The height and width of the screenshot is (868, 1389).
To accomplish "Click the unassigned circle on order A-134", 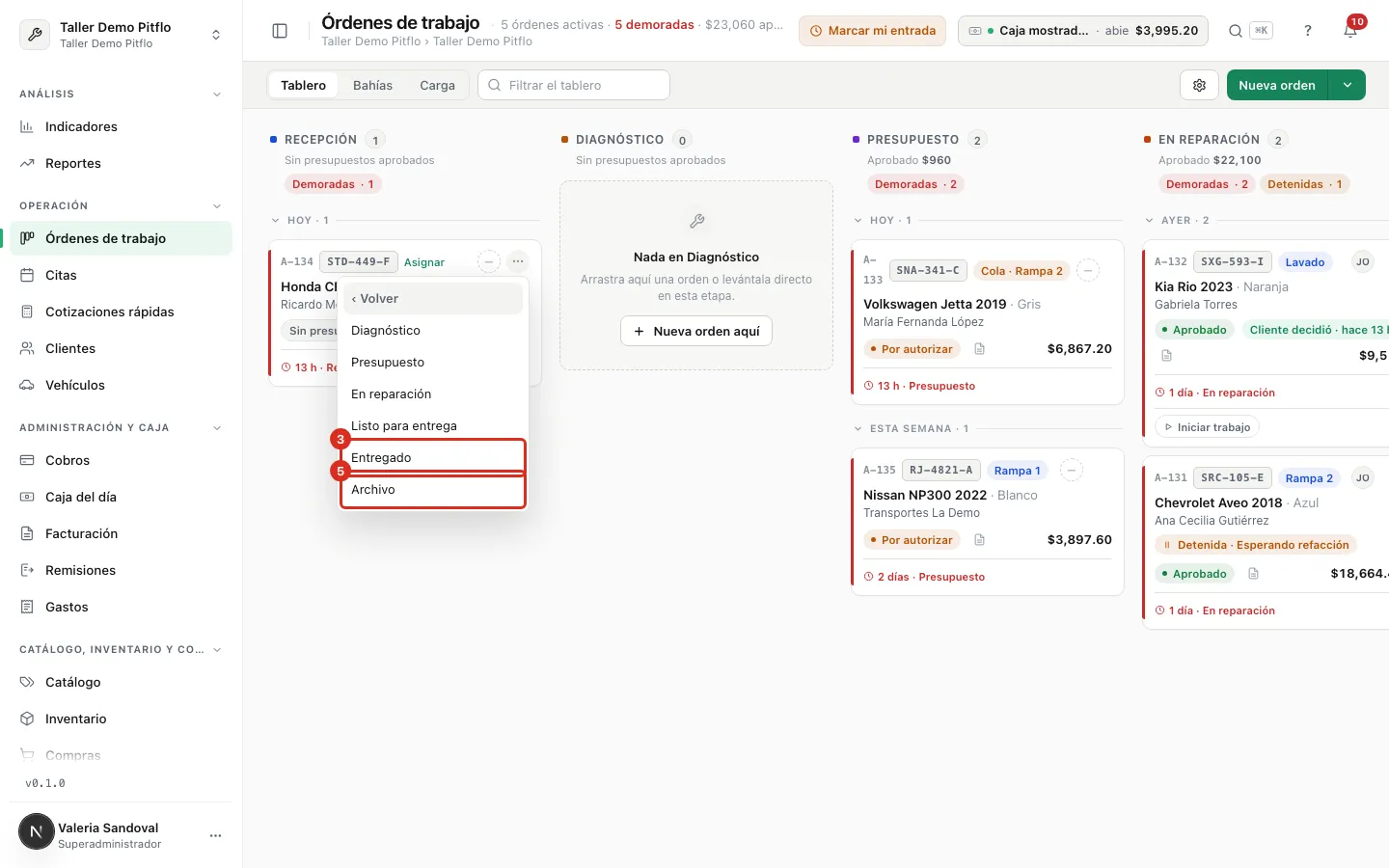I will (489, 261).
